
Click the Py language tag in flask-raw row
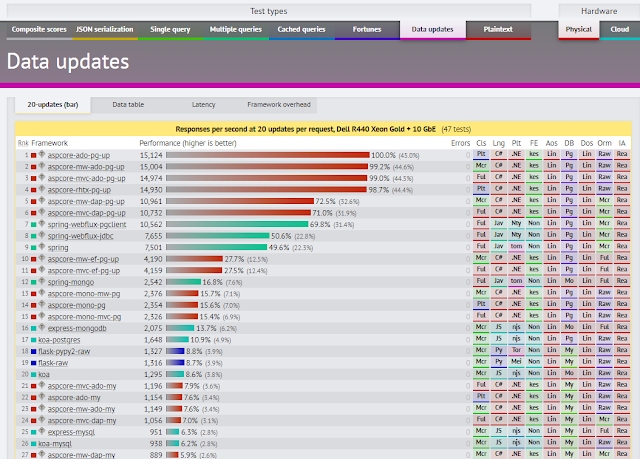(499, 362)
